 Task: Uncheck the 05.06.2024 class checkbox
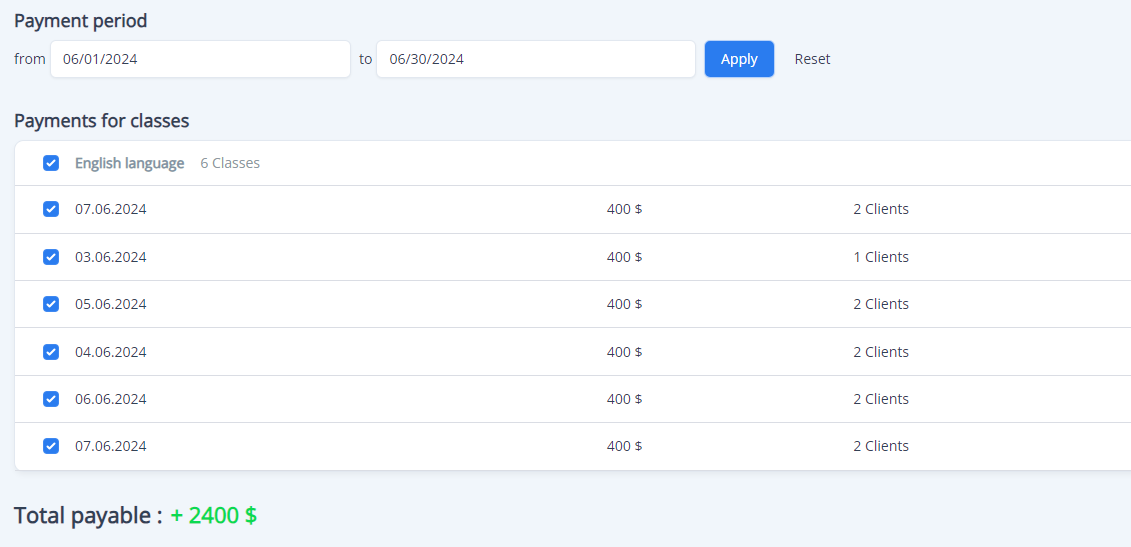click(50, 304)
